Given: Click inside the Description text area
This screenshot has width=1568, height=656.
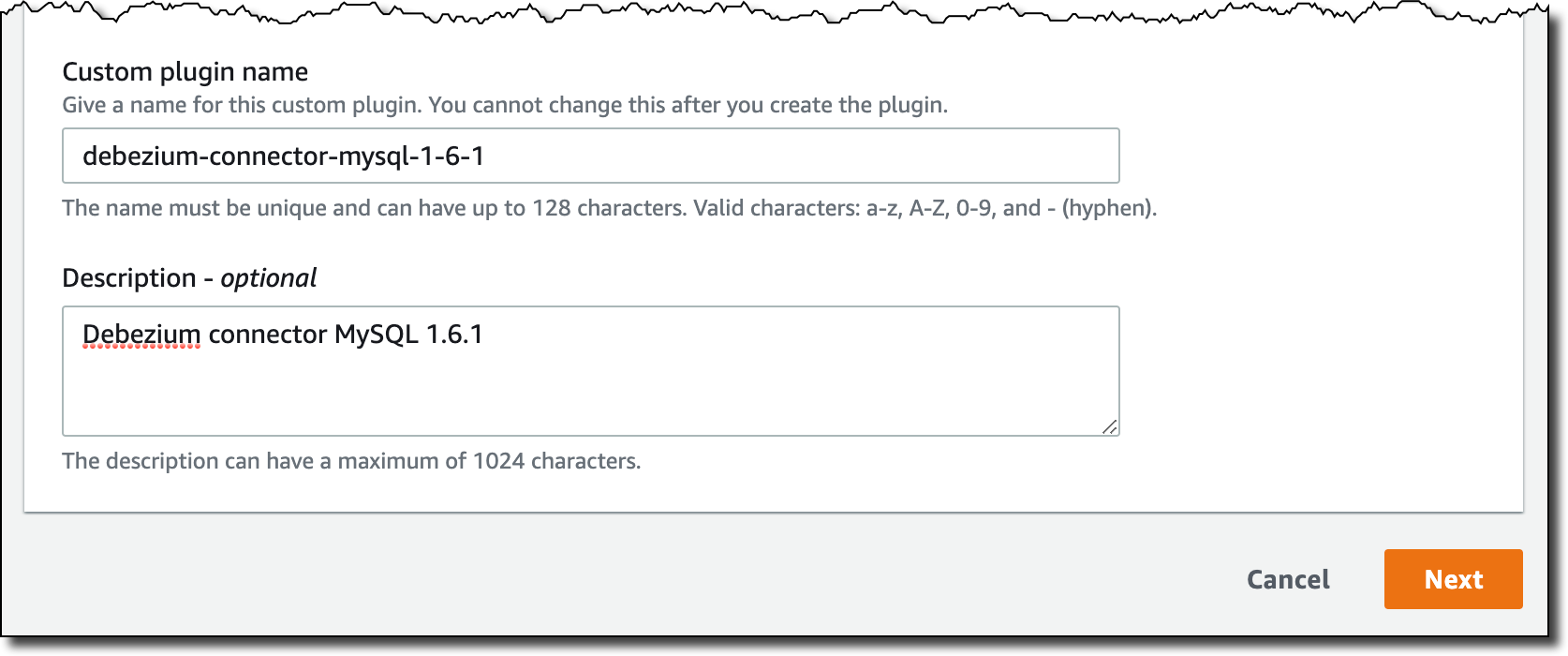Looking at the screenshot, I should click(x=591, y=371).
